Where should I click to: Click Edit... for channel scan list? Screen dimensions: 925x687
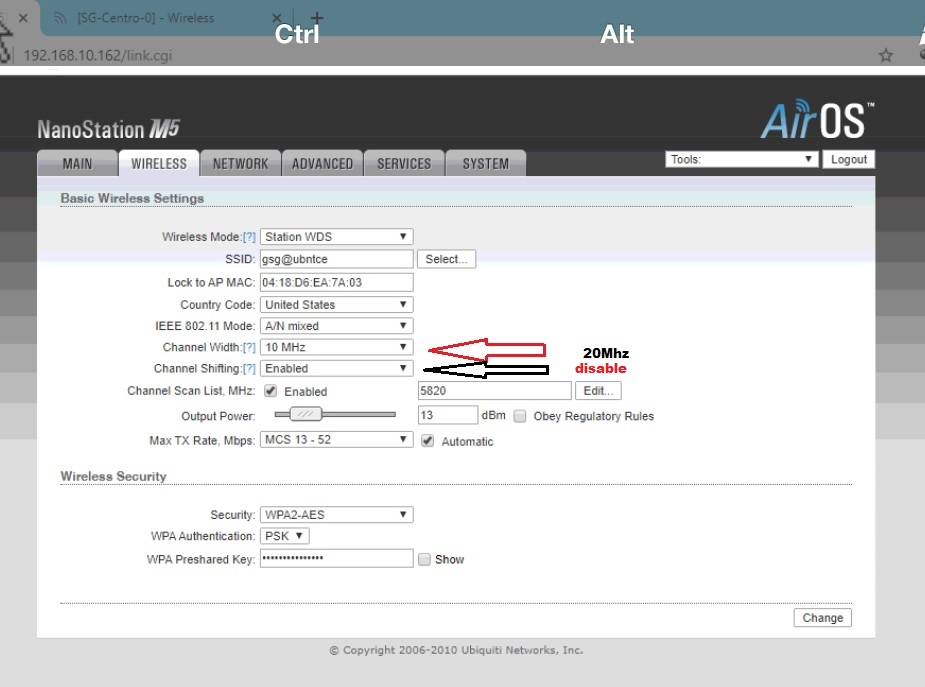tap(598, 390)
